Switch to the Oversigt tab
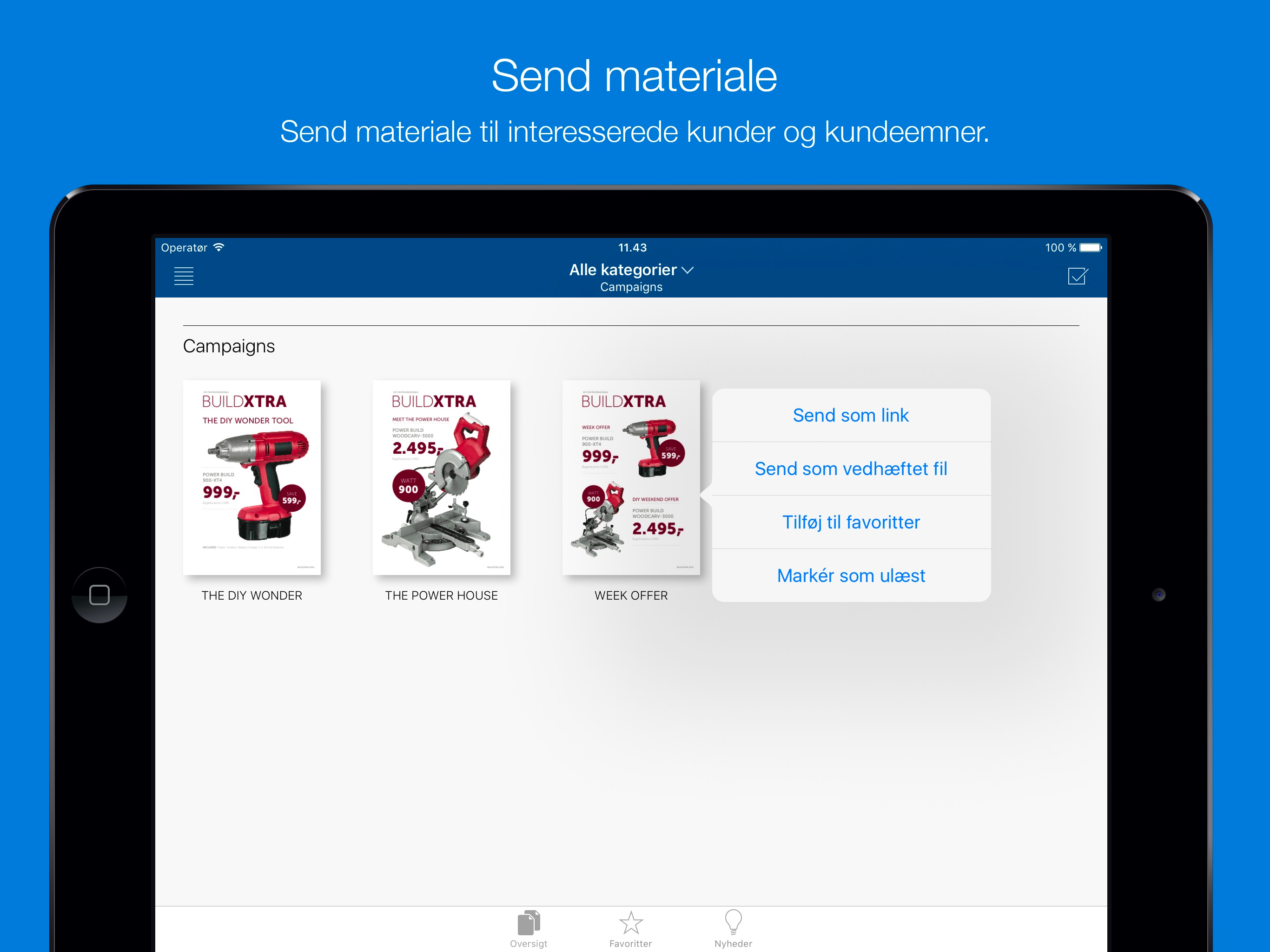This screenshot has width=1270, height=952. point(528,929)
